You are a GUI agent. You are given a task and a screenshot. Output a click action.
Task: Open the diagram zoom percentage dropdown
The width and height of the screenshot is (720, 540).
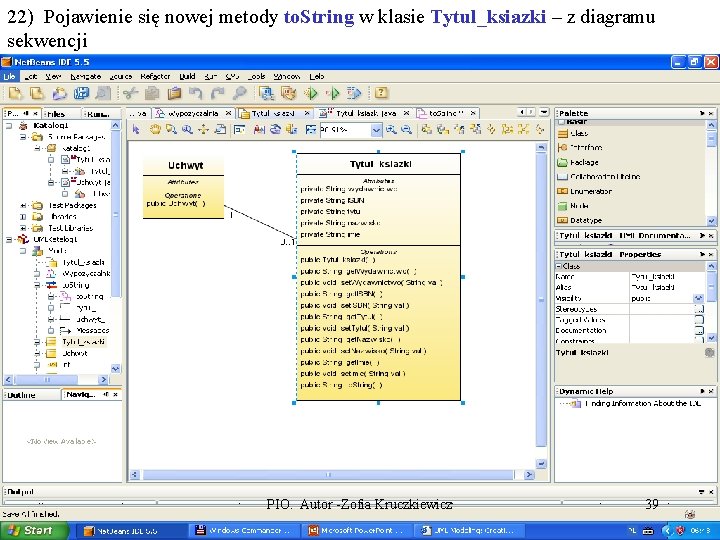[376, 130]
